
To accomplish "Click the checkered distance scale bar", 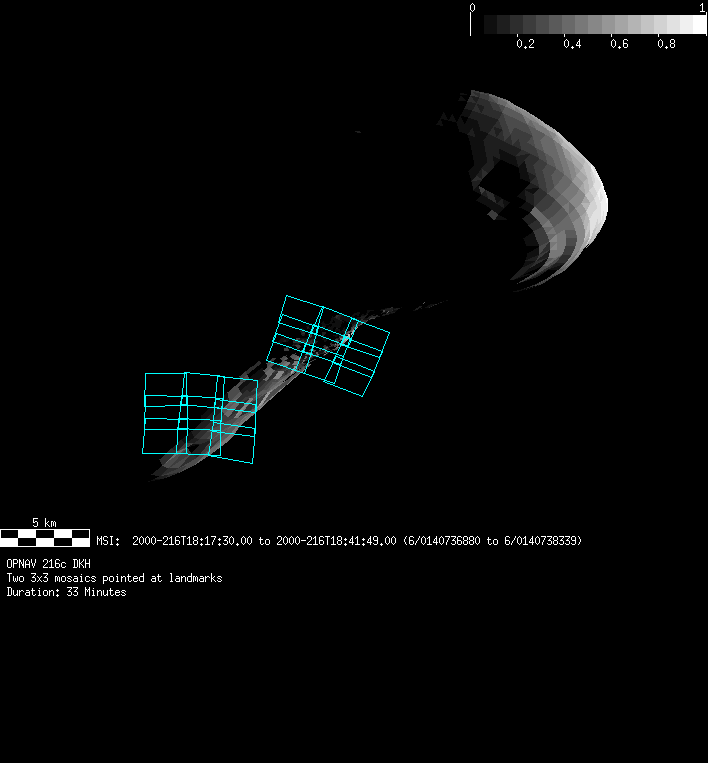I will [45, 537].
